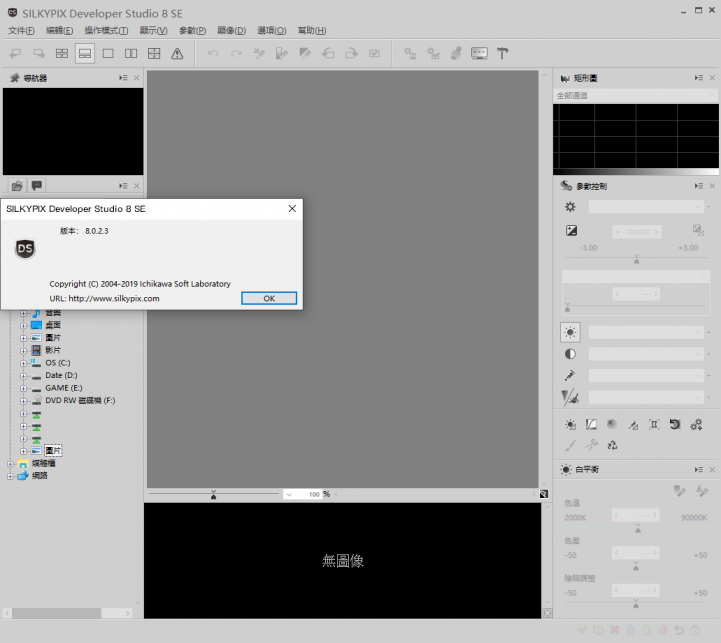Click the sharpness/noise reduction icon
This screenshot has height=643, width=721.
[570, 397]
